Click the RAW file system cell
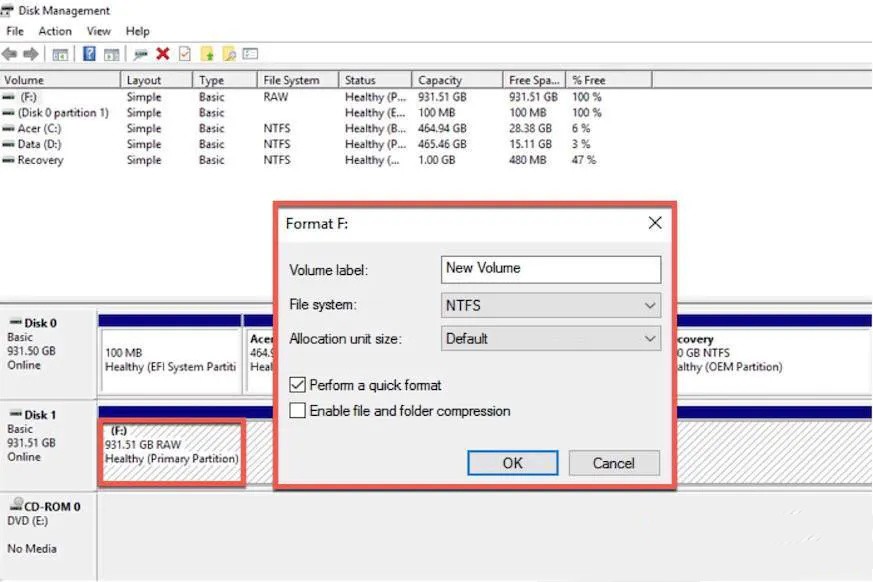Image resolution: width=873 pixels, height=582 pixels. click(276, 97)
